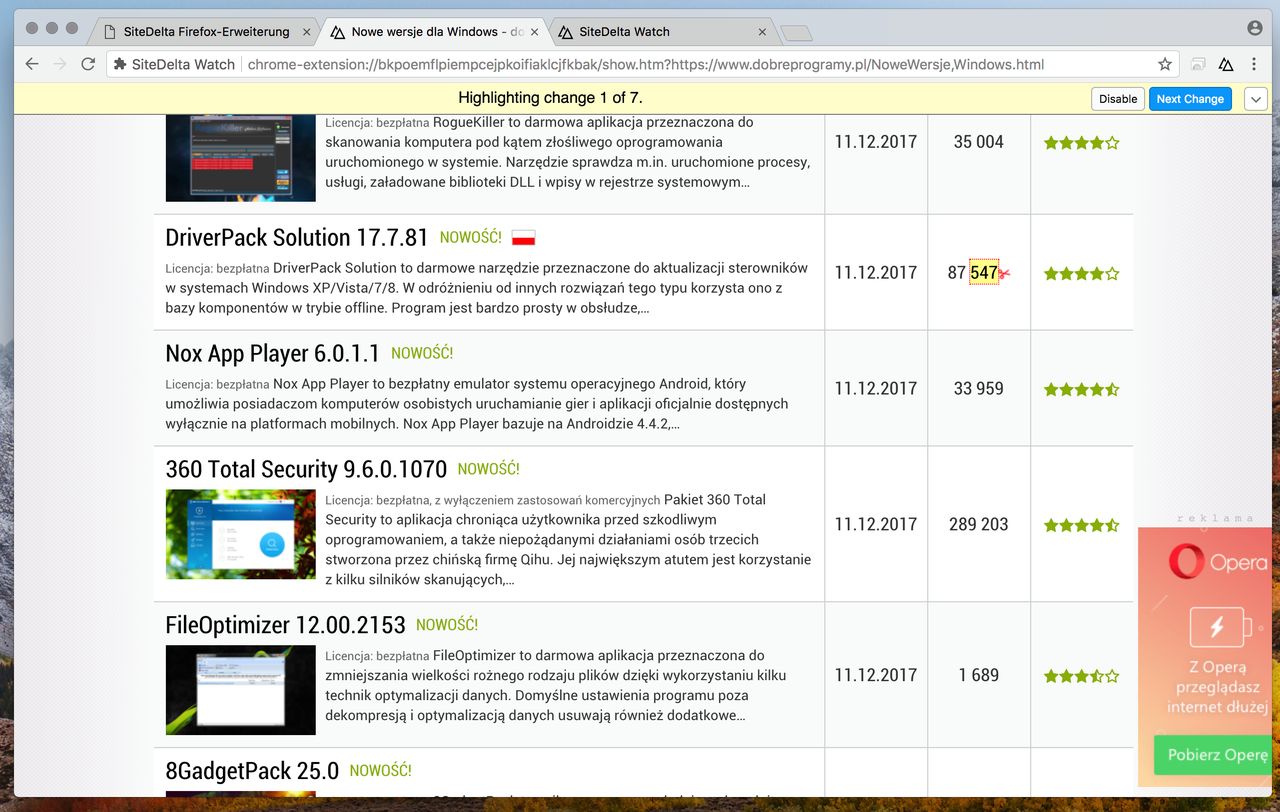Click the Opera ad text 'Z Operą przeglądasz internet dłużej'

(x=1217, y=687)
